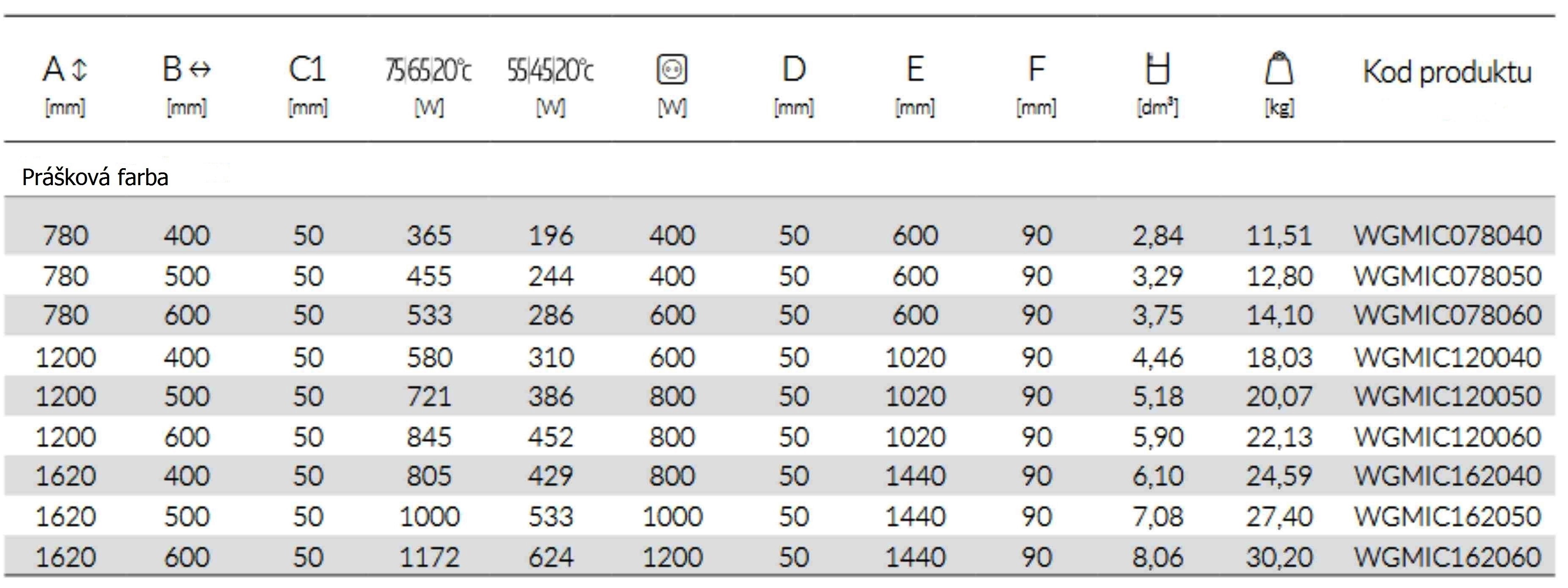Click the height arrow icon beside A

click(80, 69)
